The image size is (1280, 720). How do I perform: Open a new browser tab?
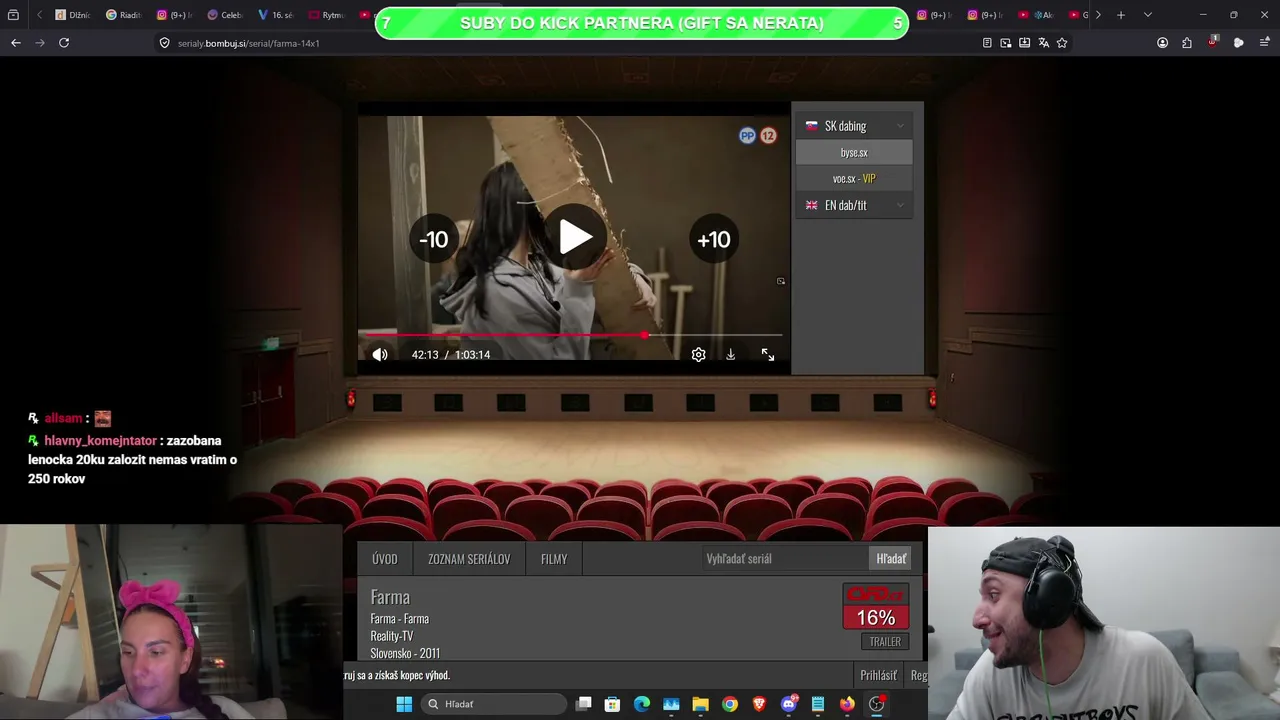pos(1121,15)
